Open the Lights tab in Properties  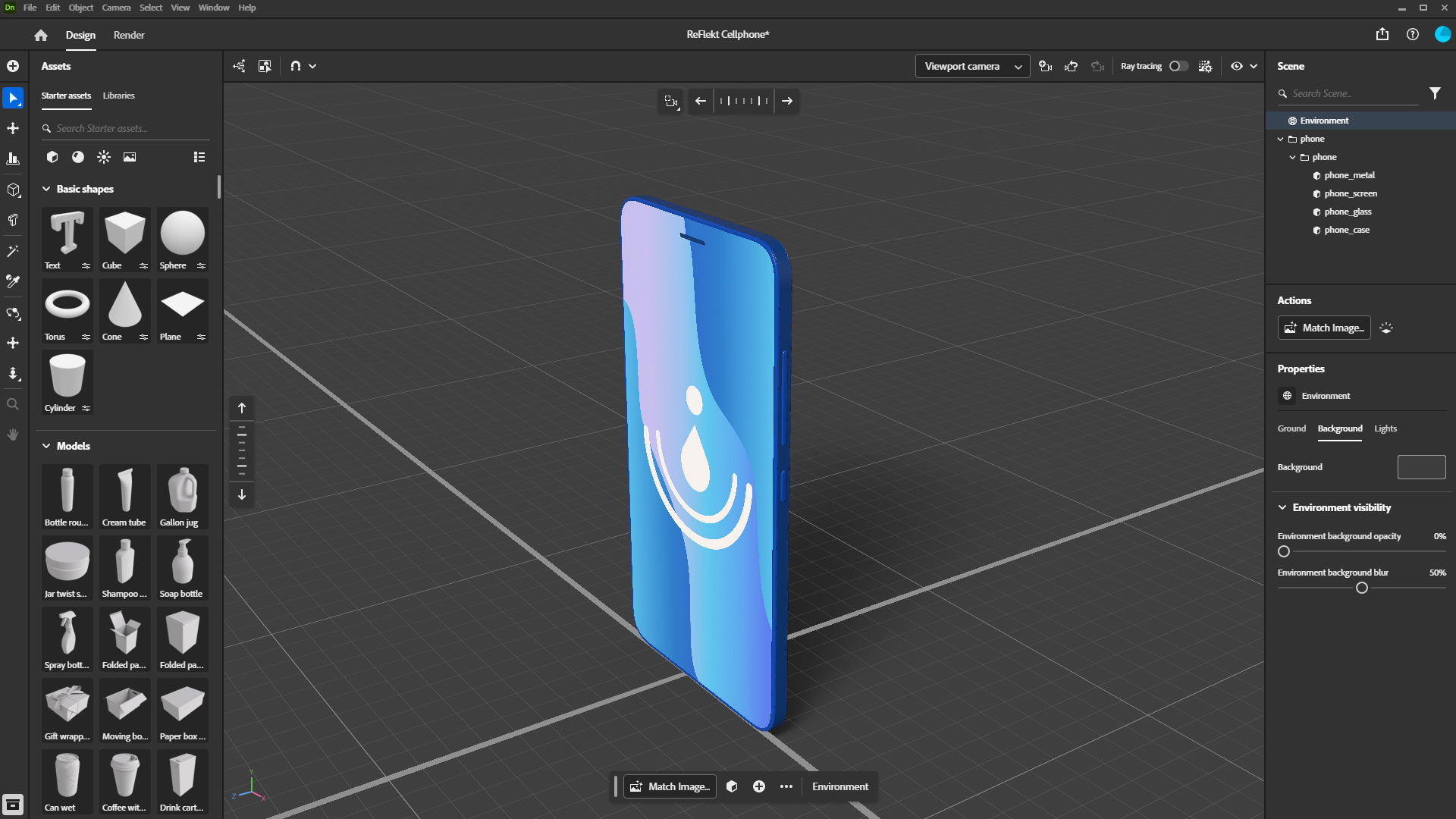click(1385, 428)
